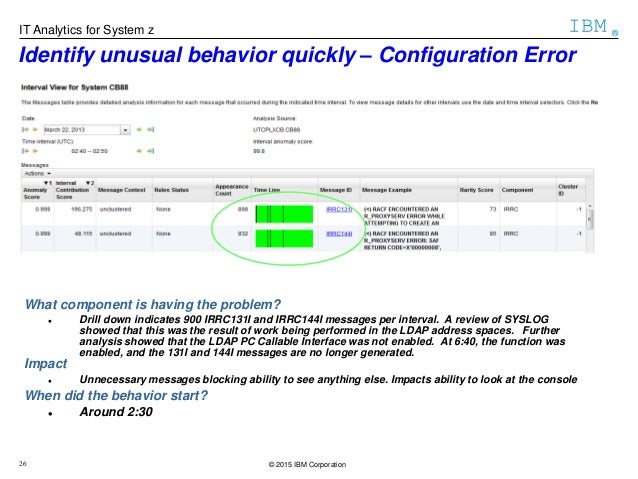Click the Cluster ID column header
This screenshot has height=479, width=638.
tap(568, 190)
